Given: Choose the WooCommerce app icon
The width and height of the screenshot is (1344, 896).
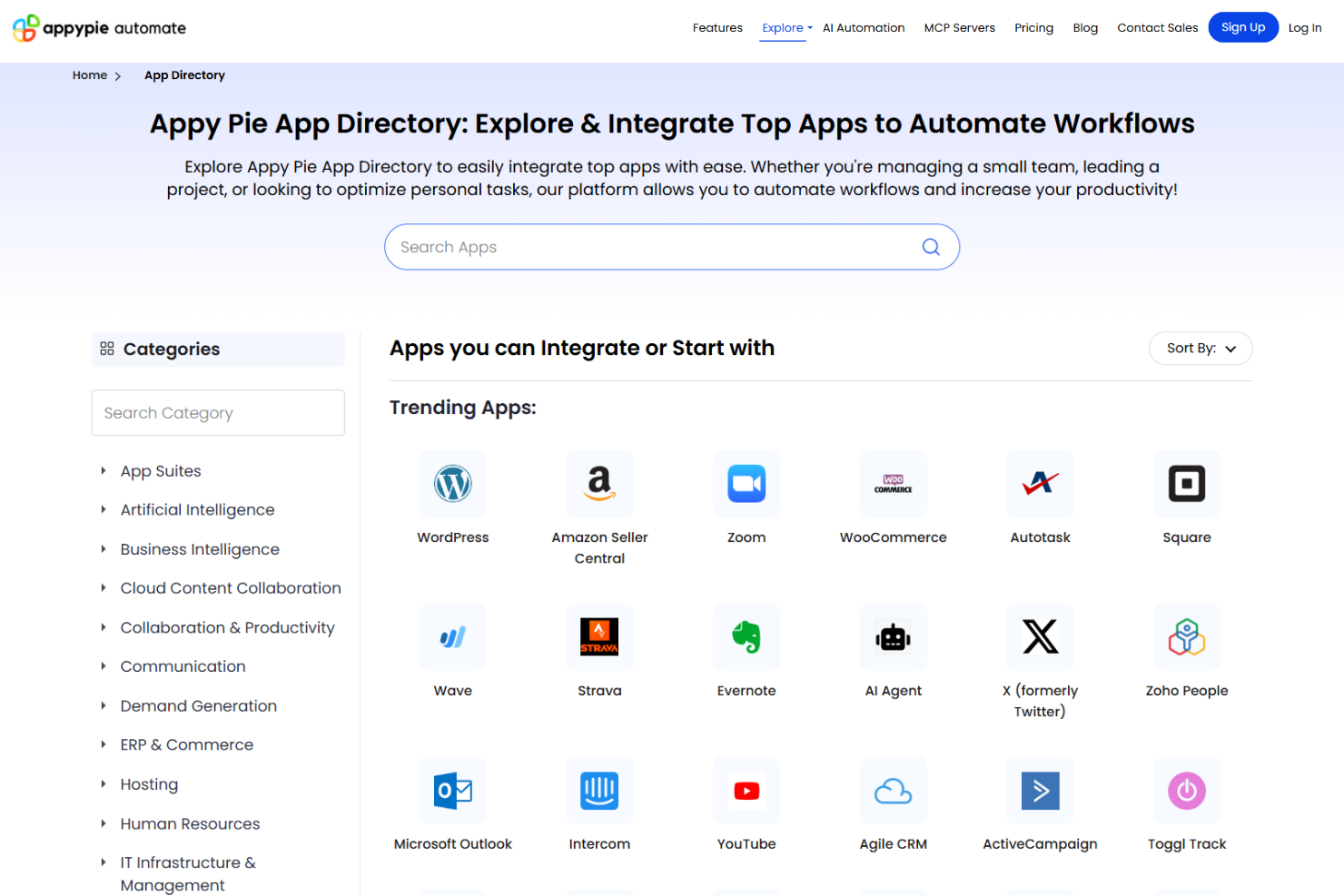Looking at the screenshot, I should pos(894,484).
